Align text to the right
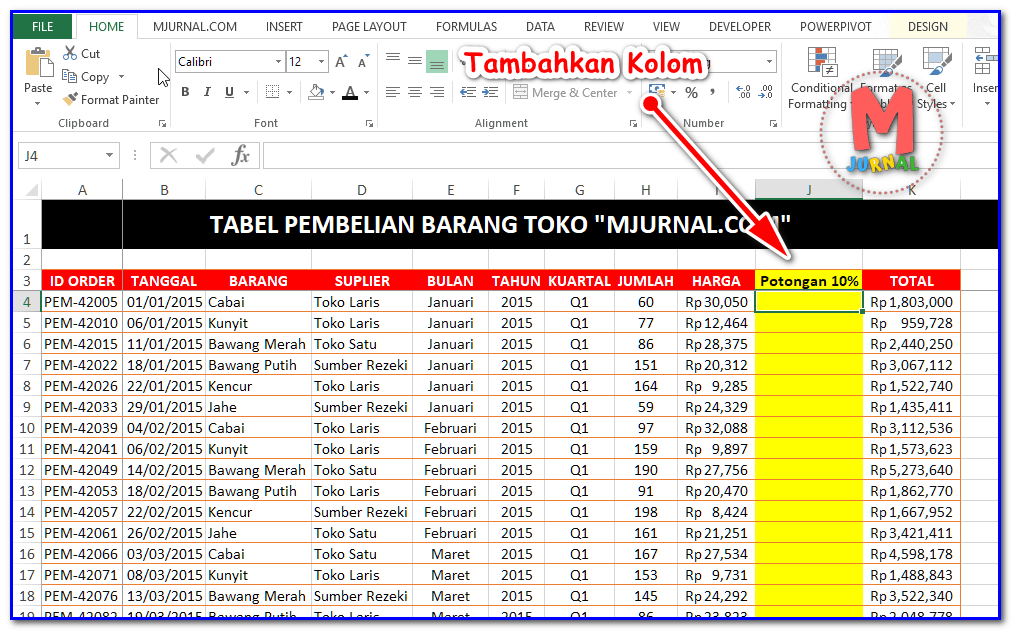The image size is (1012, 631). pos(437,92)
